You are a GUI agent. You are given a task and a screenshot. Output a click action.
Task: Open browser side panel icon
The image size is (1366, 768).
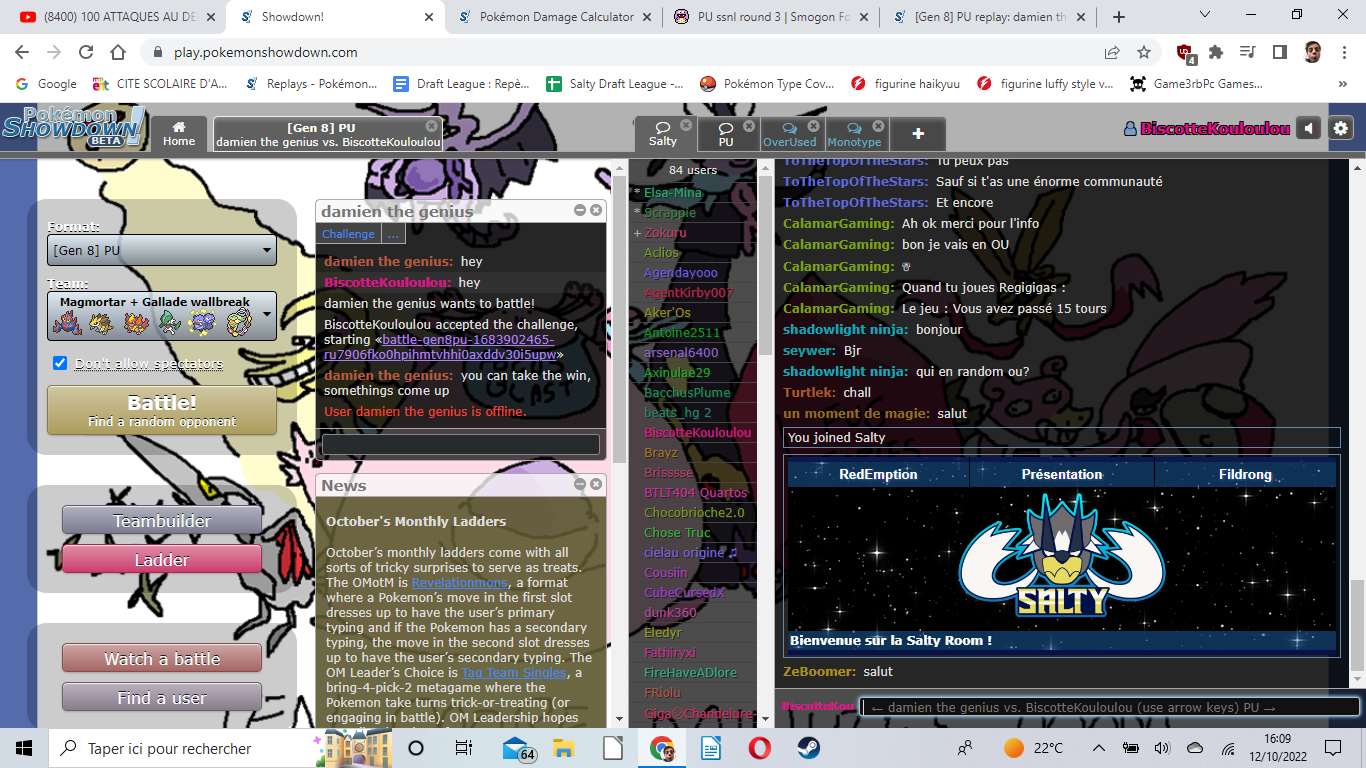(1279, 52)
